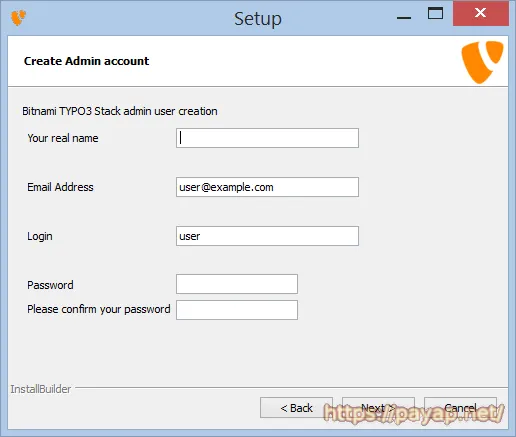Screen dimensions: 516x437
Task: Click the Email Address input field
Action: pos(267,187)
